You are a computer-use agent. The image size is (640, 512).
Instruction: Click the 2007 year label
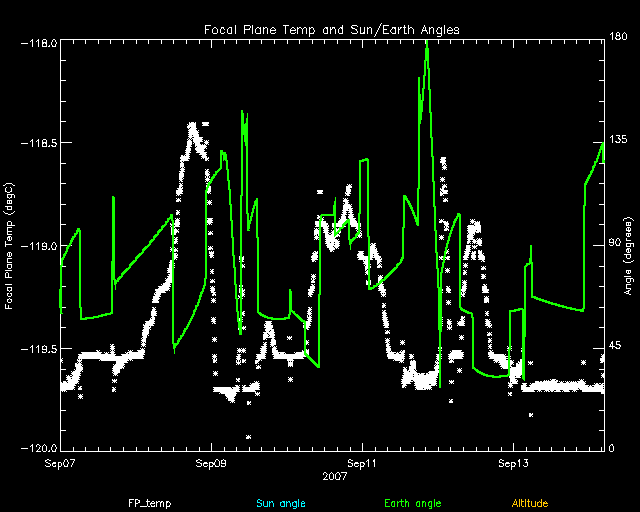(x=335, y=476)
